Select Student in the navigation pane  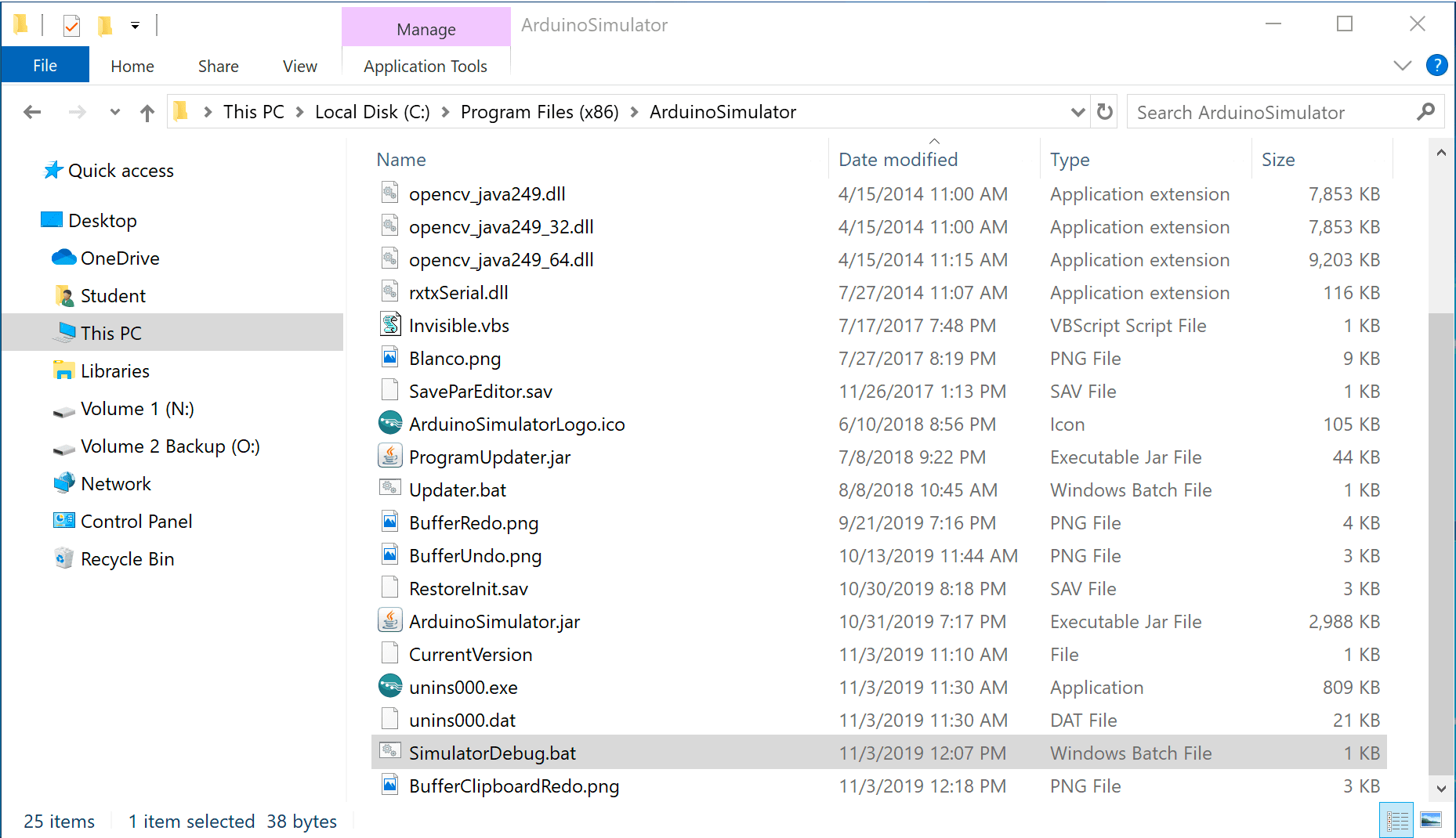point(113,295)
